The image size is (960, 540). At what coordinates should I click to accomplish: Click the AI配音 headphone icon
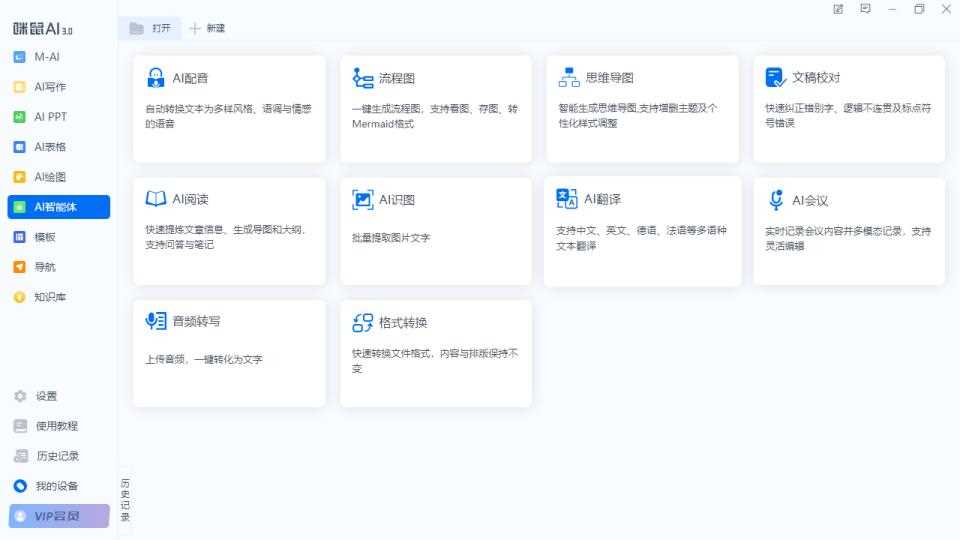coord(156,78)
